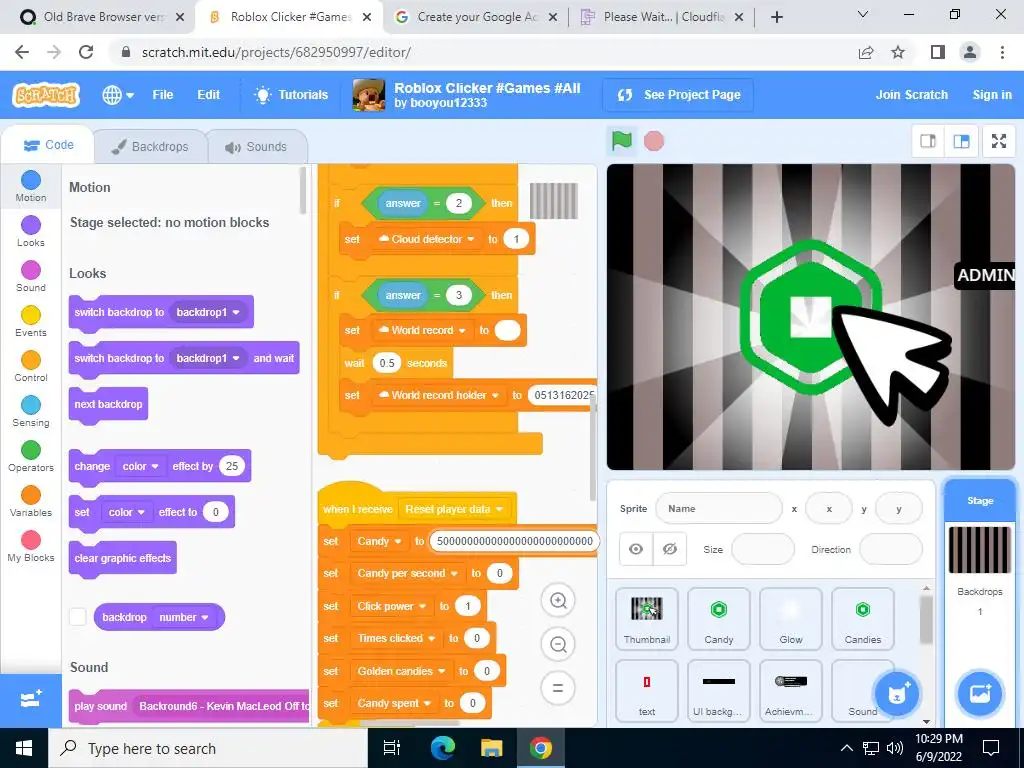
Task: Open color dropdown in set effect block
Action: (127, 512)
